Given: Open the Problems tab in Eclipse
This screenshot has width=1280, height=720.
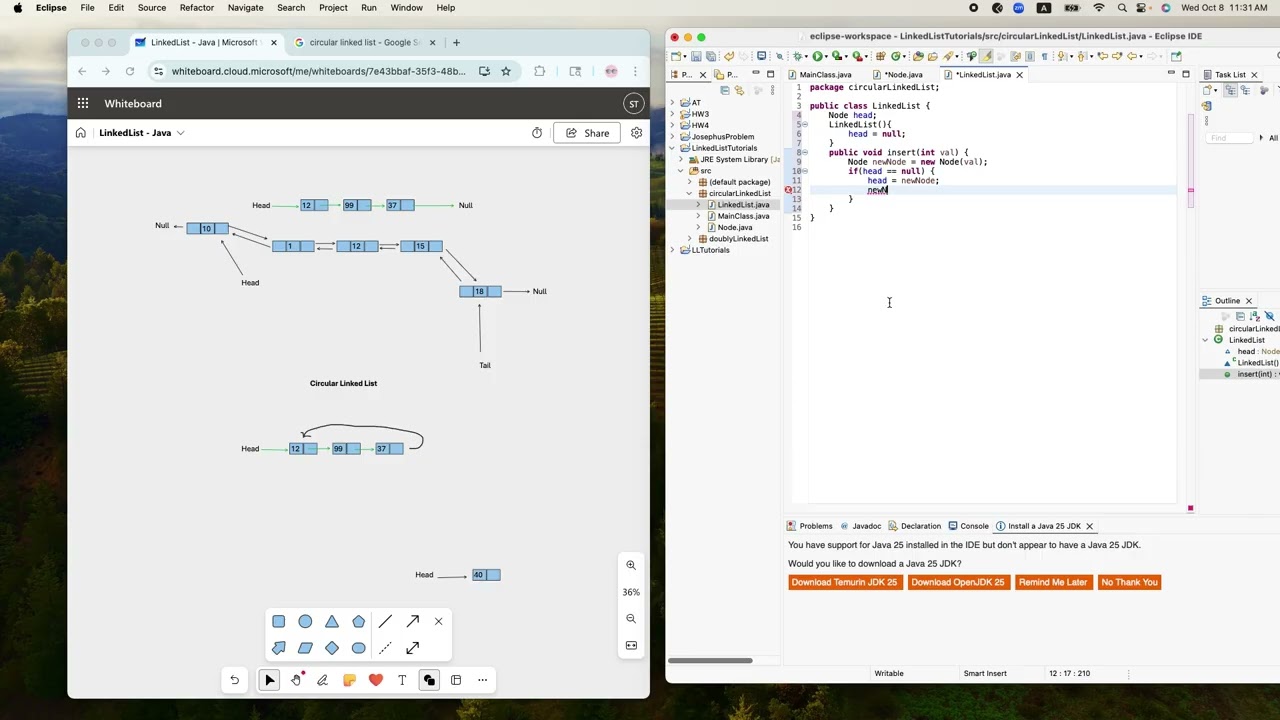Looking at the screenshot, I should pos(809,526).
